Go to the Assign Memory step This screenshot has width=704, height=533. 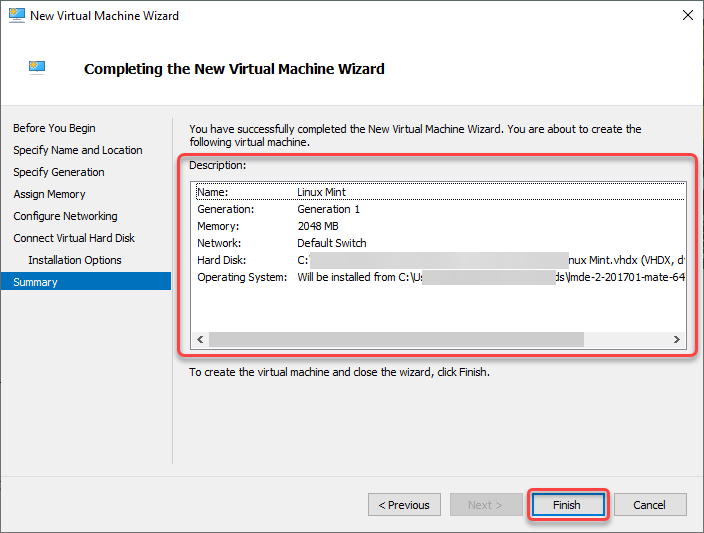[49, 194]
